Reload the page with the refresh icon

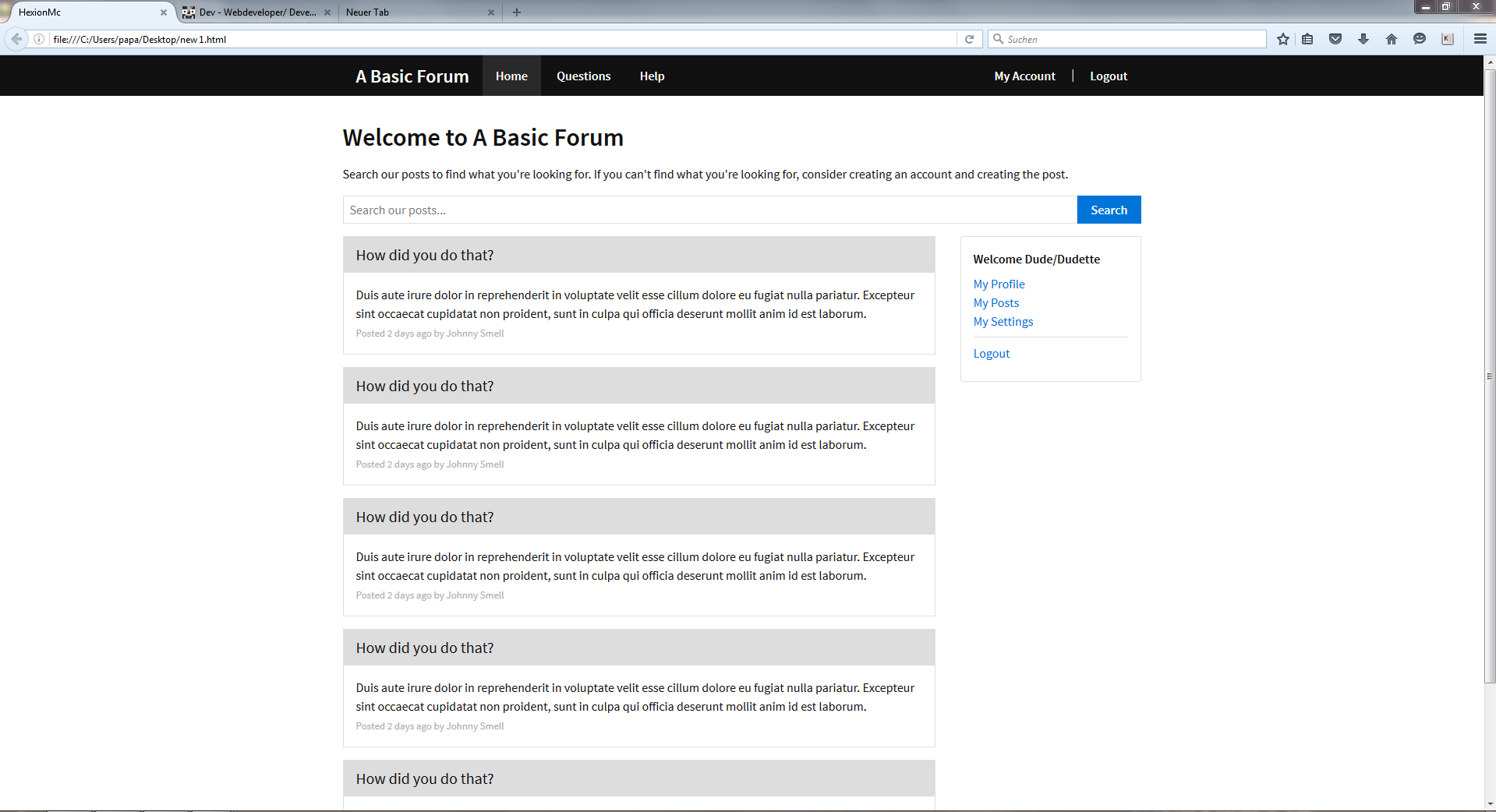pos(969,39)
